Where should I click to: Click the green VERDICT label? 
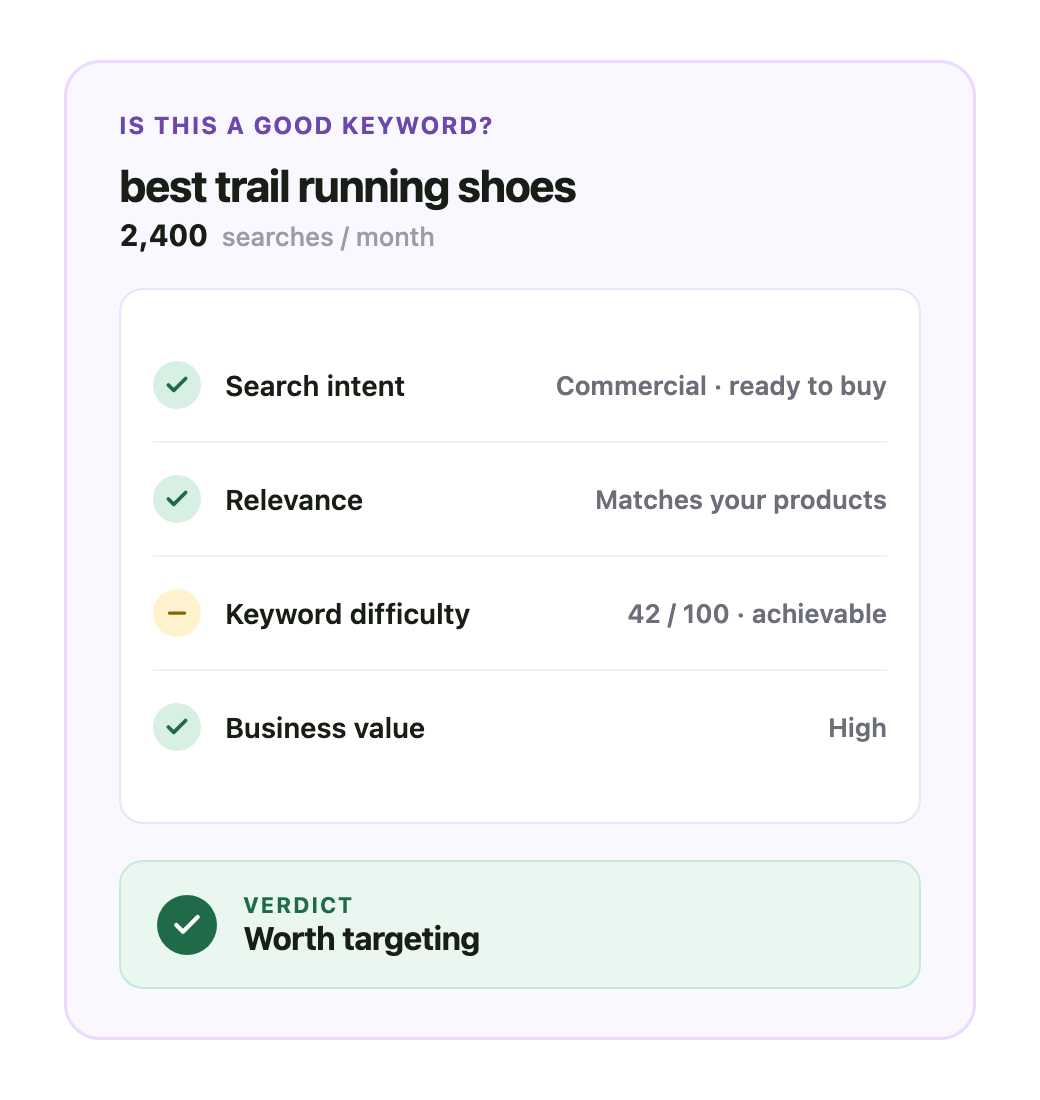click(298, 906)
